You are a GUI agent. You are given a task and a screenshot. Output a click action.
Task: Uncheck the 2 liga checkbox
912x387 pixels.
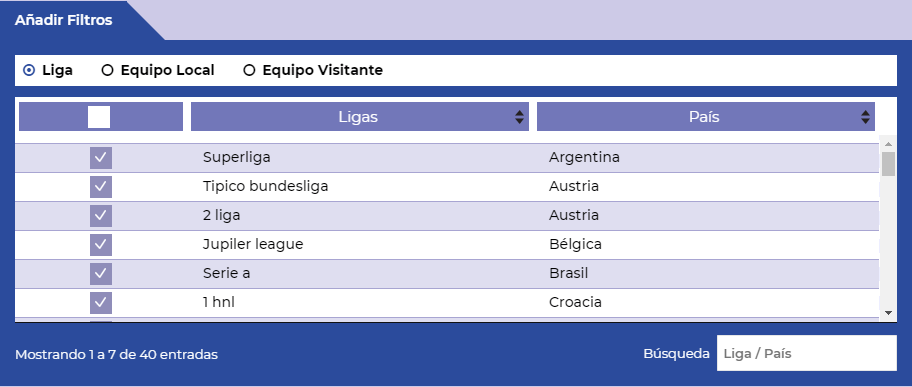[101, 216]
